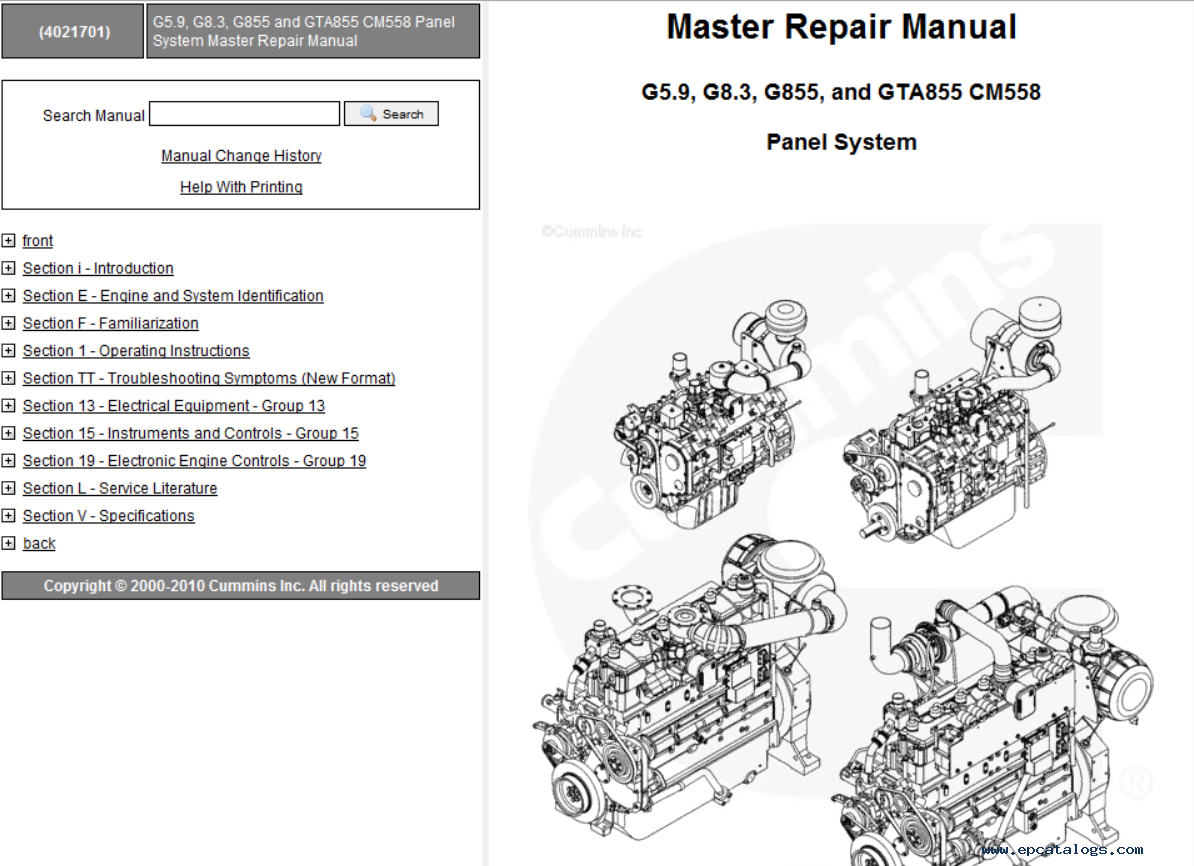
Task: Expand Section i - Introduction node
Action: (8, 268)
